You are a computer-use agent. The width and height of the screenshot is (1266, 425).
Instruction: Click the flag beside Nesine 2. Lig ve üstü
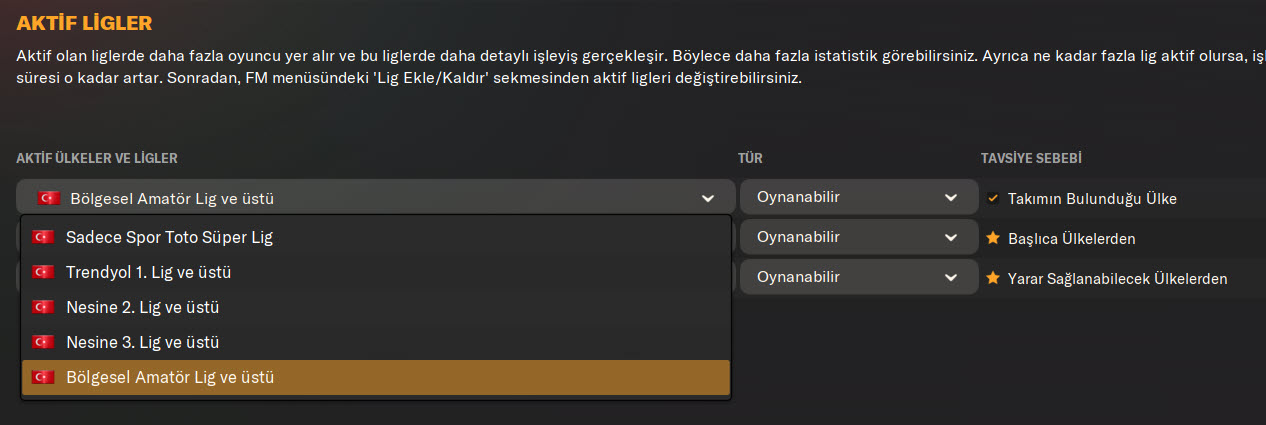click(43, 307)
